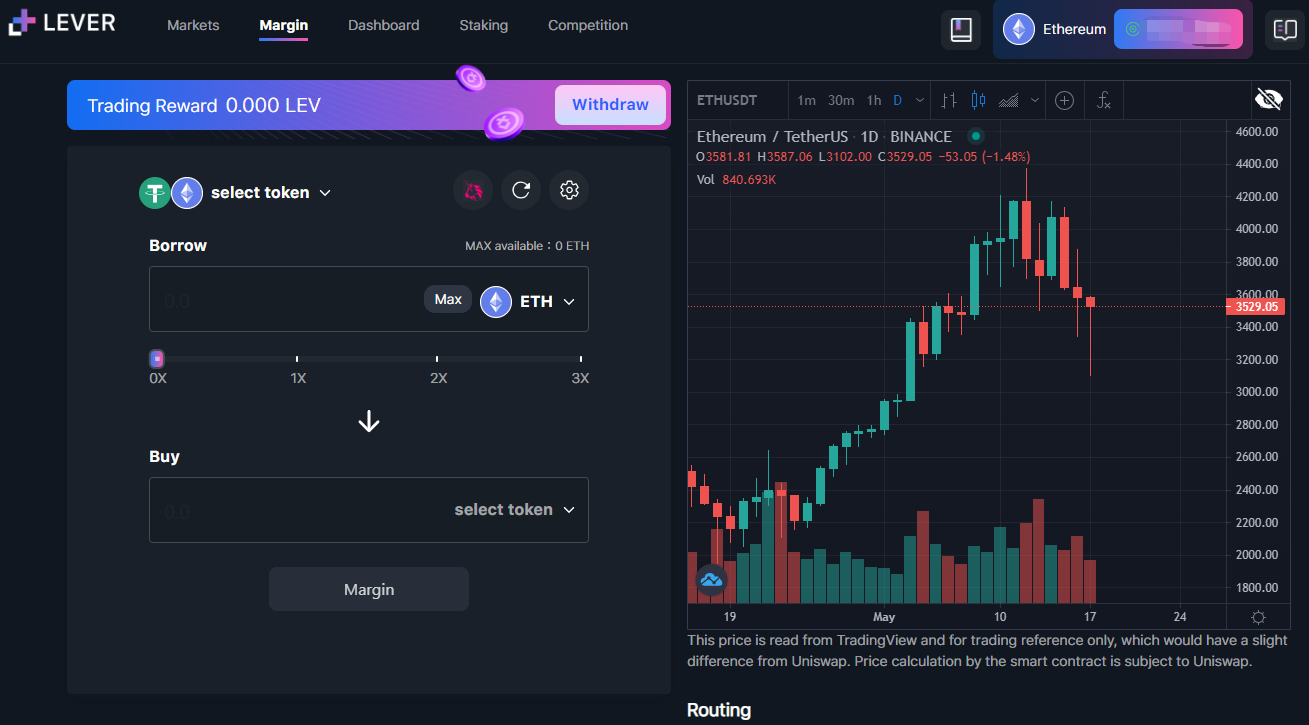Set leverage slider to 3X mark
Image resolution: width=1309 pixels, height=725 pixels.
point(580,358)
